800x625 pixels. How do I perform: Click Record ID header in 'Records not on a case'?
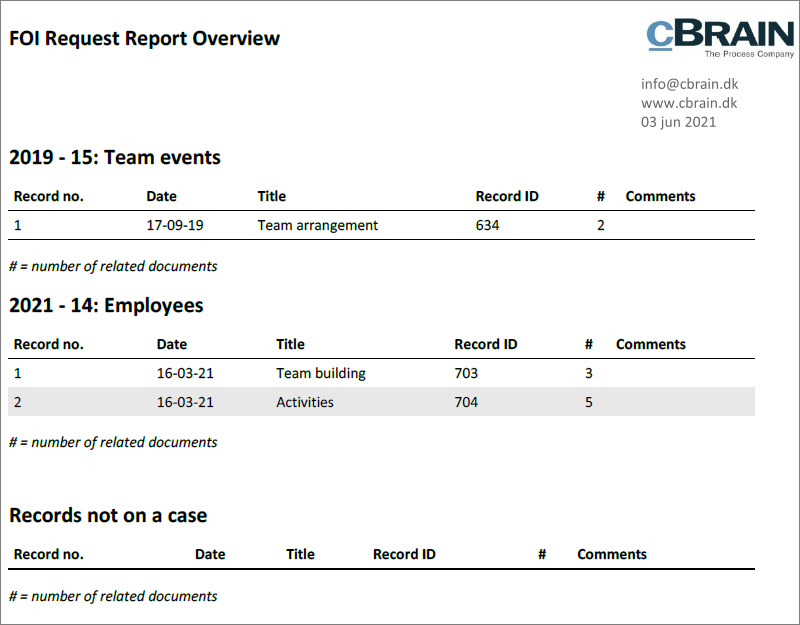click(x=404, y=555)
